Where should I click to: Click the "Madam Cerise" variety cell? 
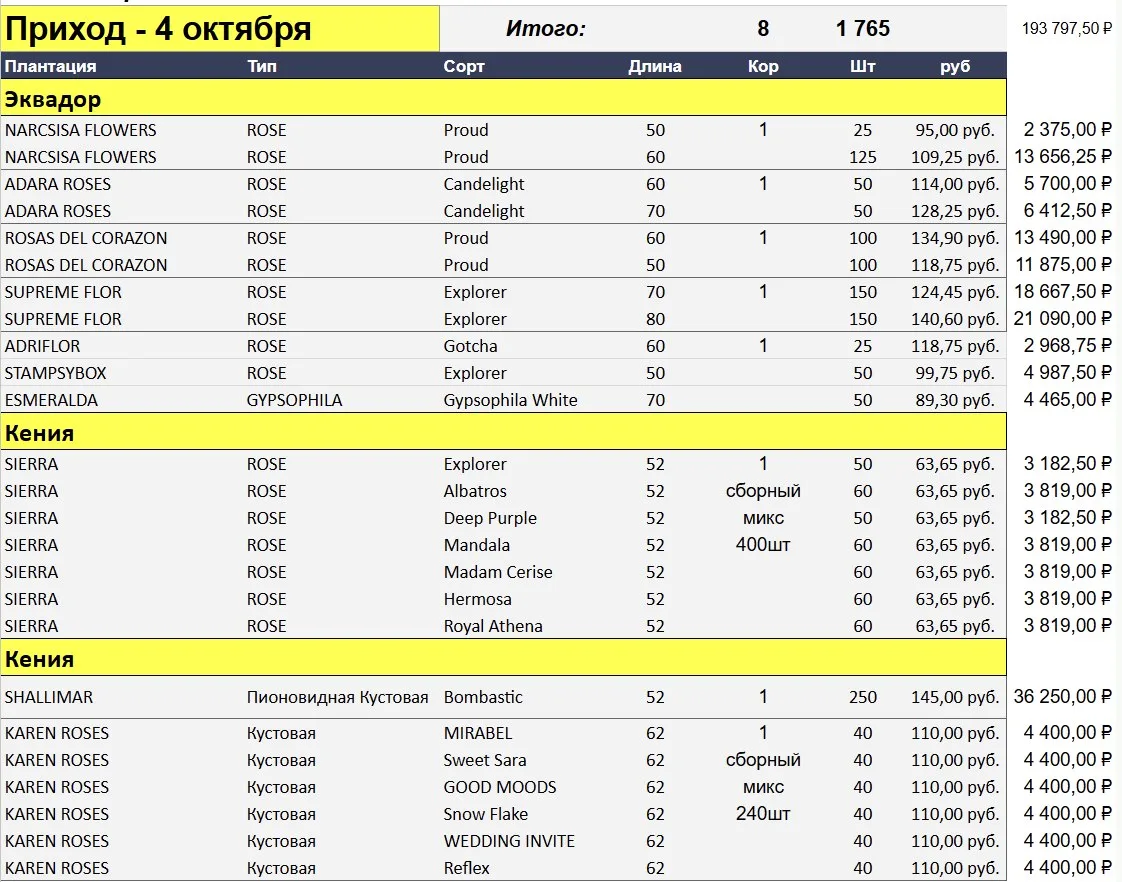point(497,572)
